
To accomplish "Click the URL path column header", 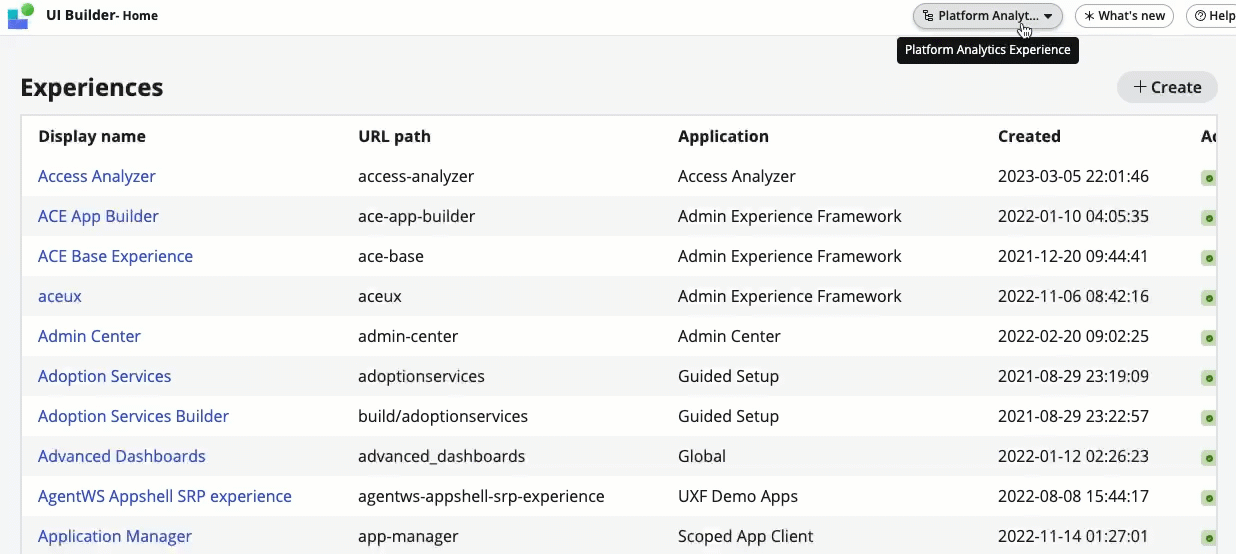I will pyautogui.click(x=394, y=136).
